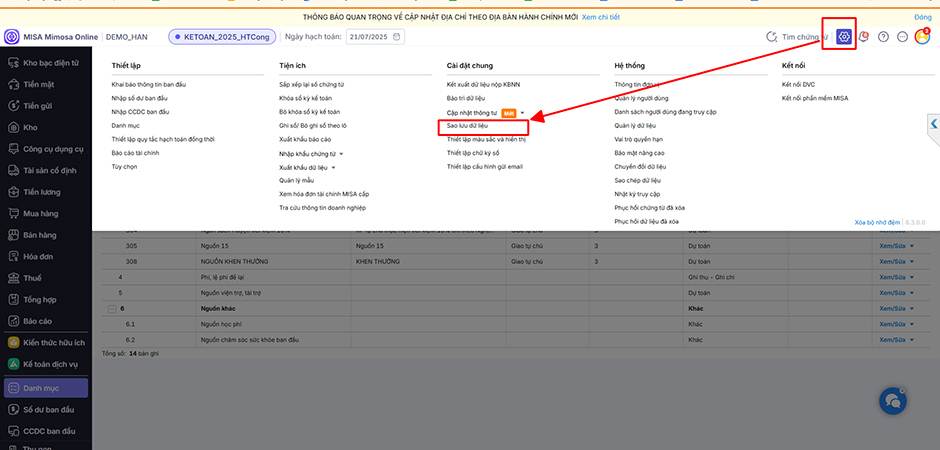Click the more options ellipsis icon

(902, 37)
